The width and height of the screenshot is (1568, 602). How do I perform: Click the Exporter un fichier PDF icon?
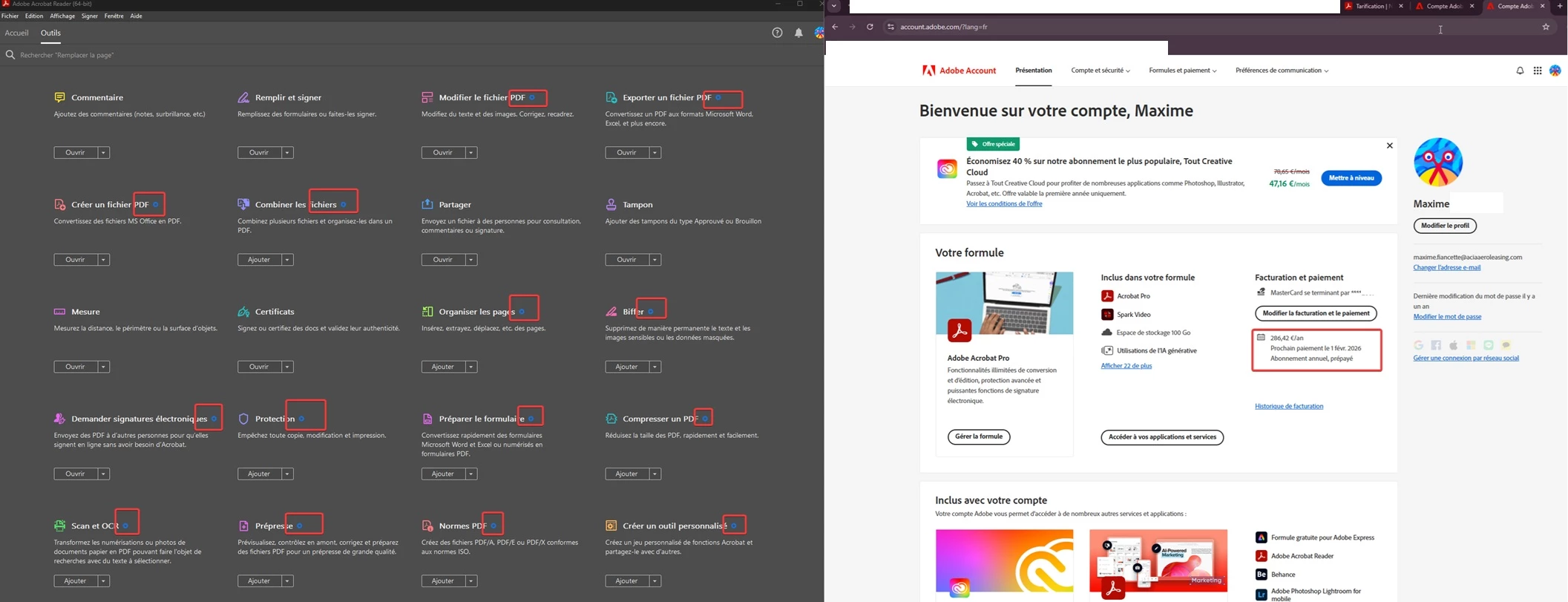[x=611, y=97]
